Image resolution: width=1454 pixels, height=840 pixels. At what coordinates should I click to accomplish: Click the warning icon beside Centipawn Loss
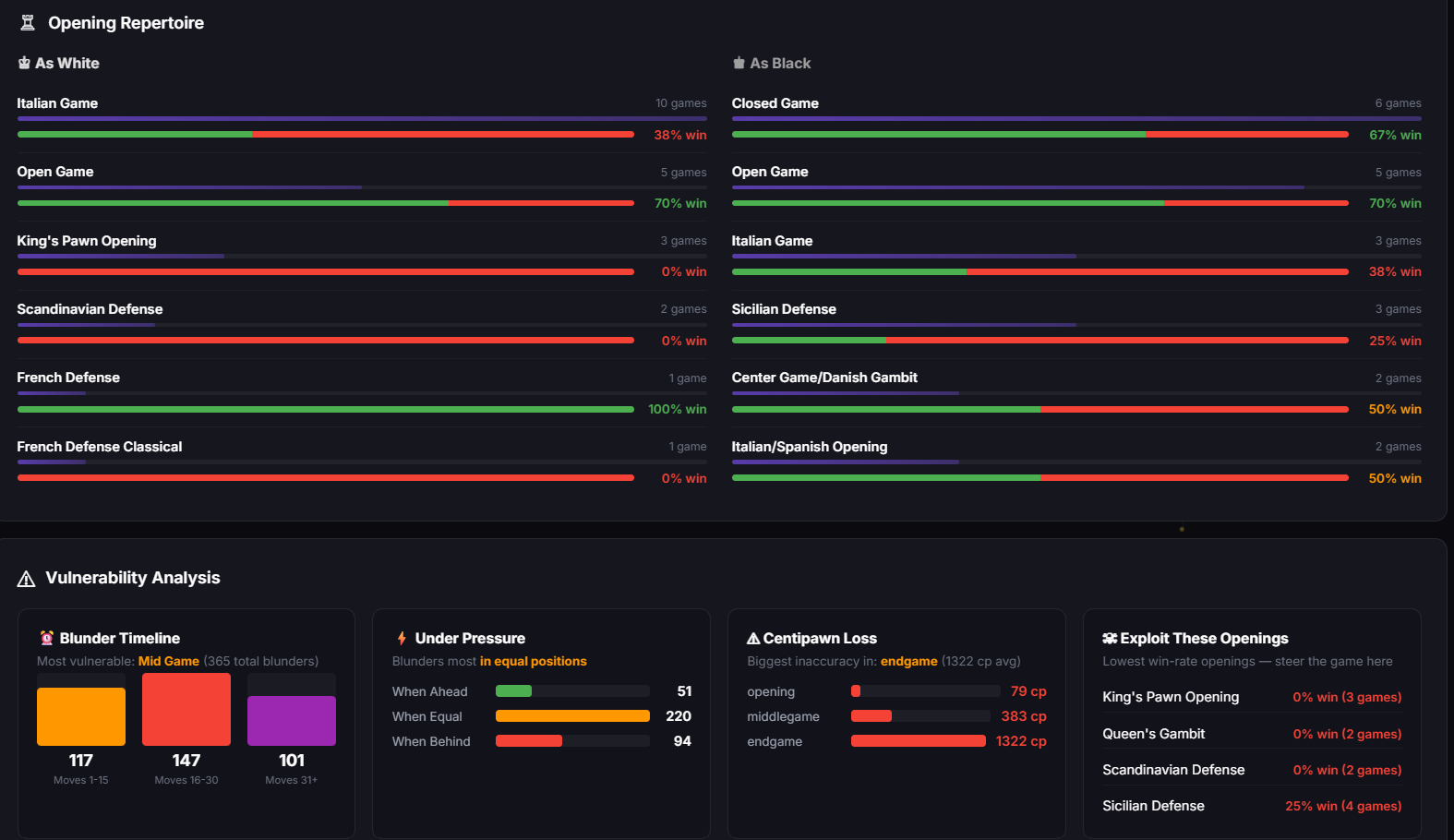(x=753, y=638)
